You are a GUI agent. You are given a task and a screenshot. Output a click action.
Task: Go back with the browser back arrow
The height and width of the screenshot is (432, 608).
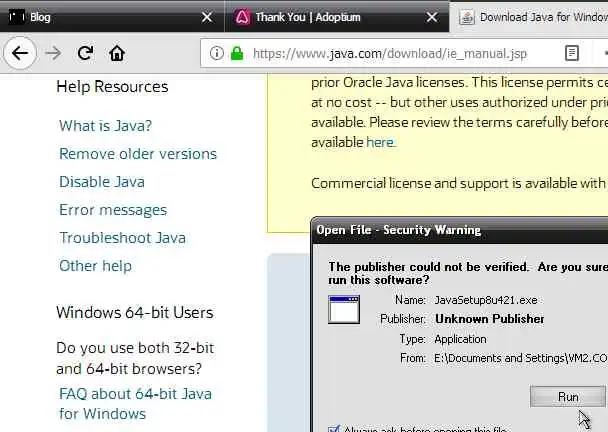[x=20, y=53]
